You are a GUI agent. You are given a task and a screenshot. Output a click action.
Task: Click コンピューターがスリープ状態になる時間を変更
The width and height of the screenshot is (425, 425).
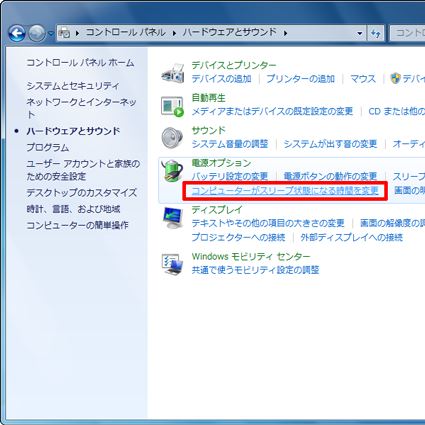[x=285, y=191]
